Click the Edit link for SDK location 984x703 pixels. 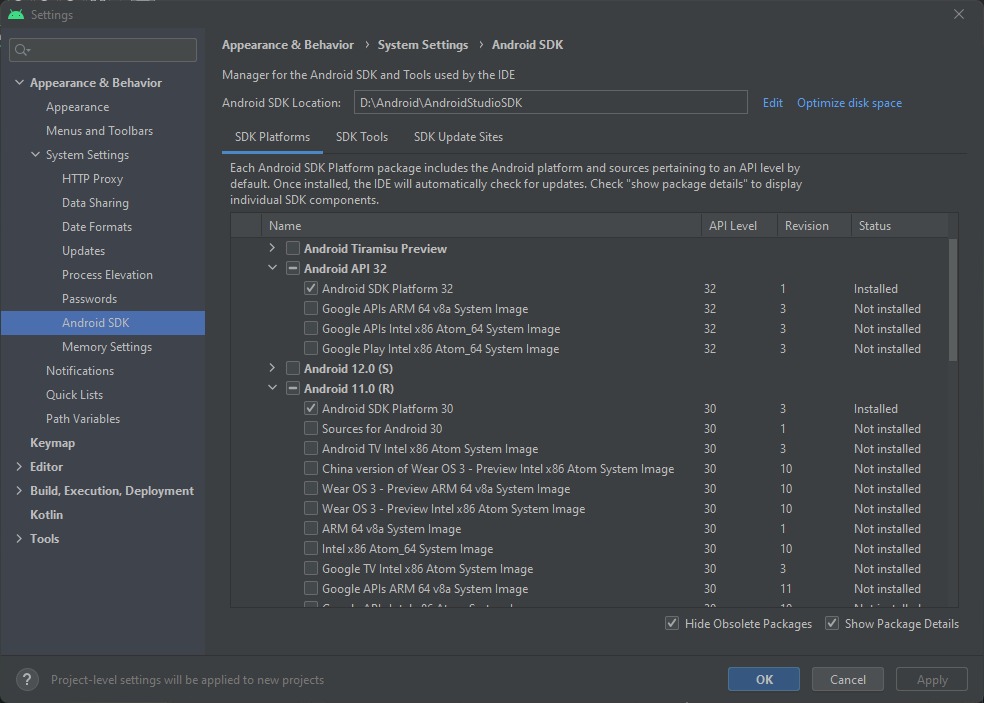(772, 103)
